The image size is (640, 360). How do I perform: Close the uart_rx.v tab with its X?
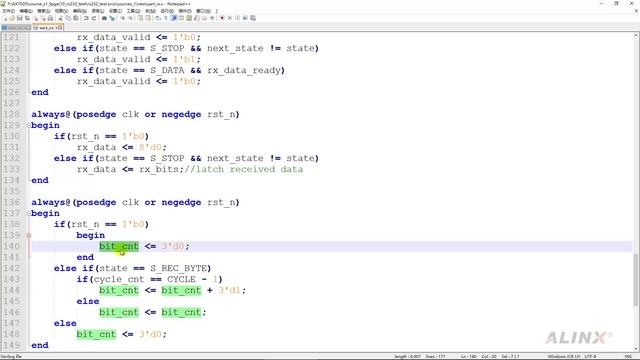pyautogui.click(x=60, y=28)
